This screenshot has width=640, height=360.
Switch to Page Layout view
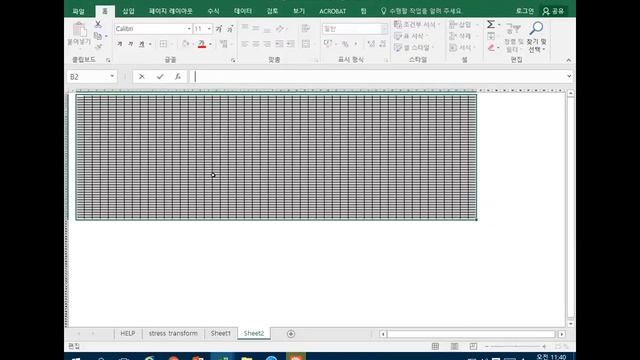click(454, 347)
